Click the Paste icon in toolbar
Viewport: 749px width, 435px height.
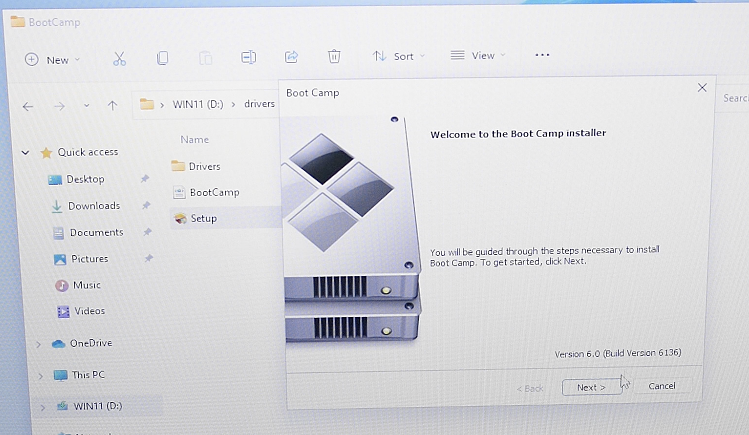205,58
